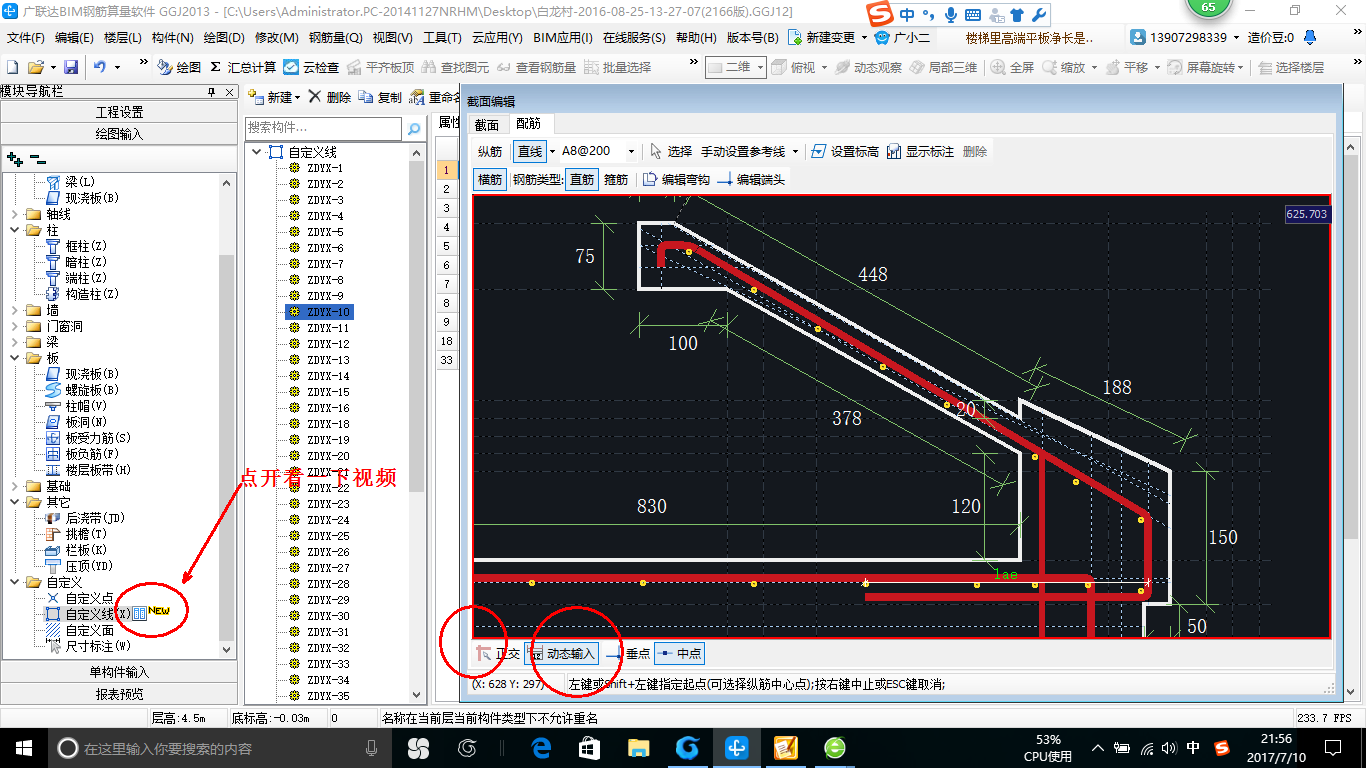Click 全屏 full screen zoom icon
Image resolution: width=1366 pixels, height=768 pixels.
pos(1012,67)
